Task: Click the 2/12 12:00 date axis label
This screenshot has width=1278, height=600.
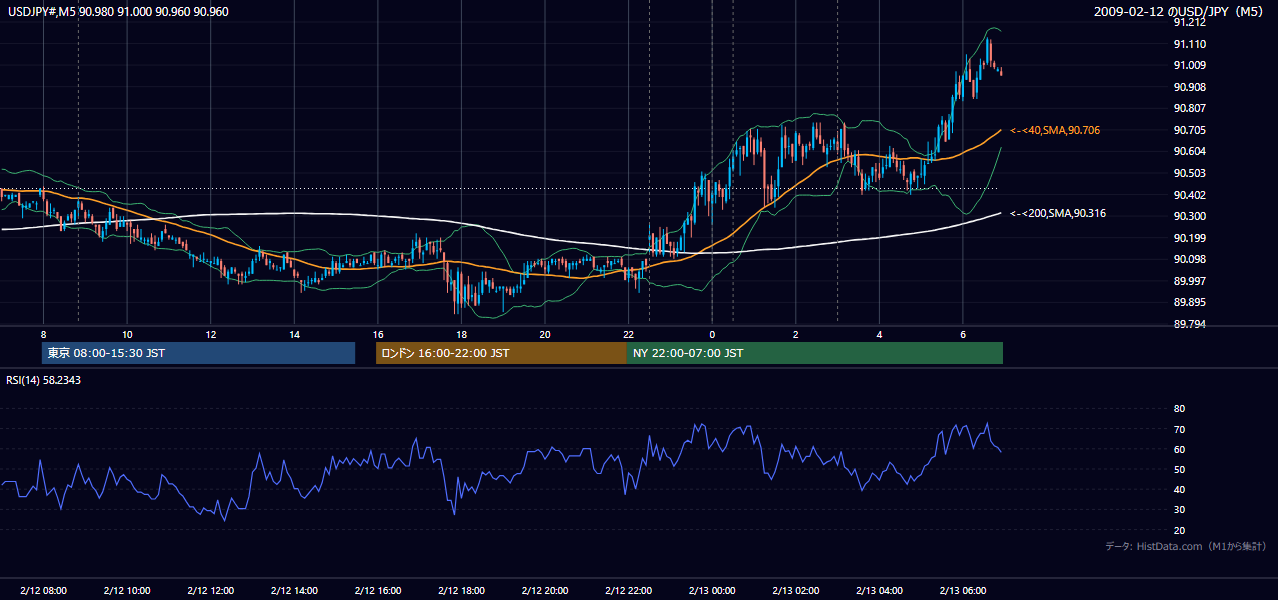Action: pos(210,590)
